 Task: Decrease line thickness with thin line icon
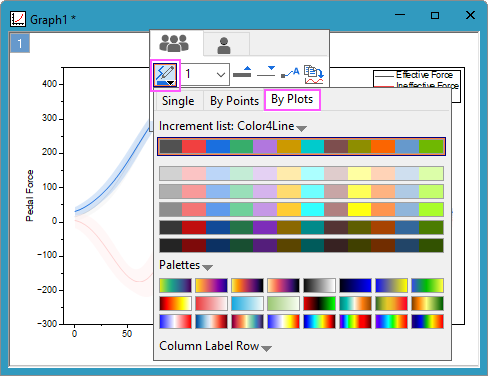coord(266,72)
